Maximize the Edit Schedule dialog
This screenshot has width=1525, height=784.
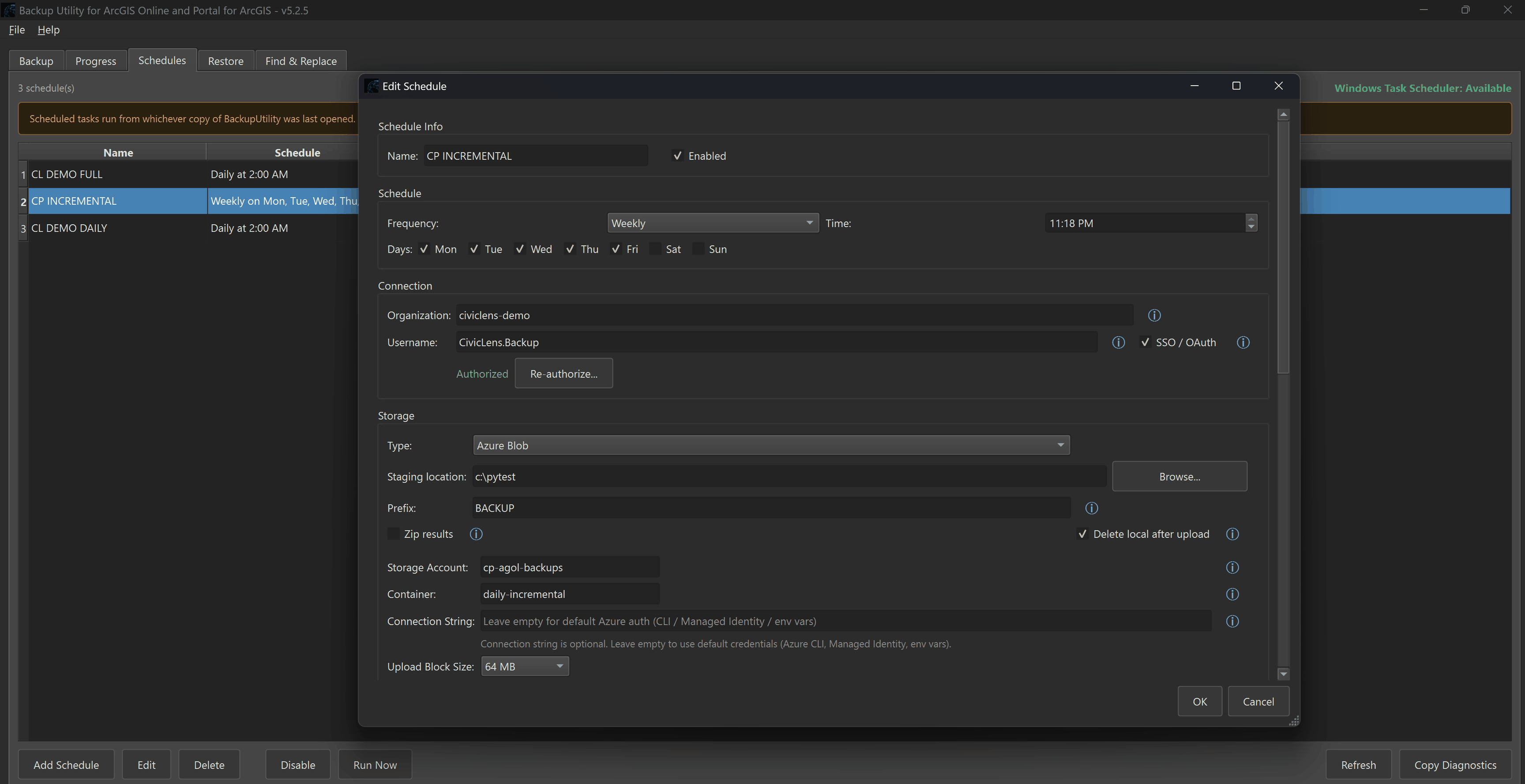point(1236,86)
